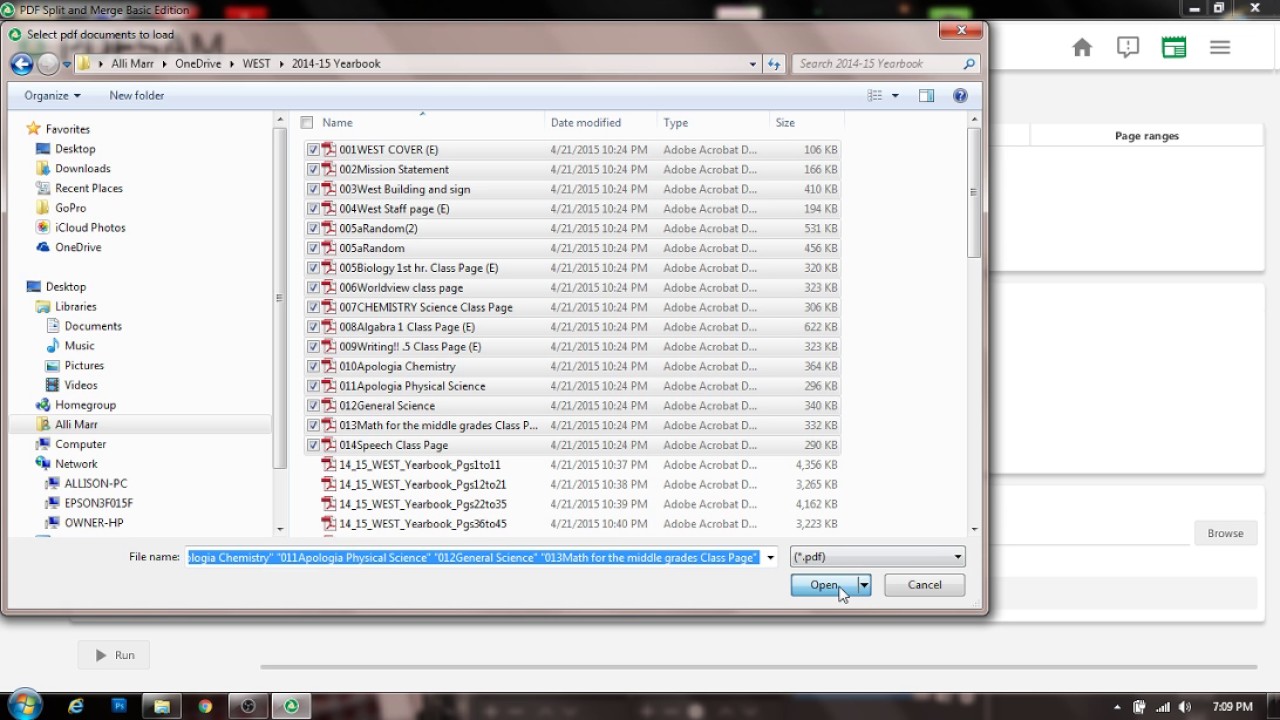This screenshot has width=1280, height=720.
Task: Show hidden system tray icons
Action: (x=1117, y=707)
